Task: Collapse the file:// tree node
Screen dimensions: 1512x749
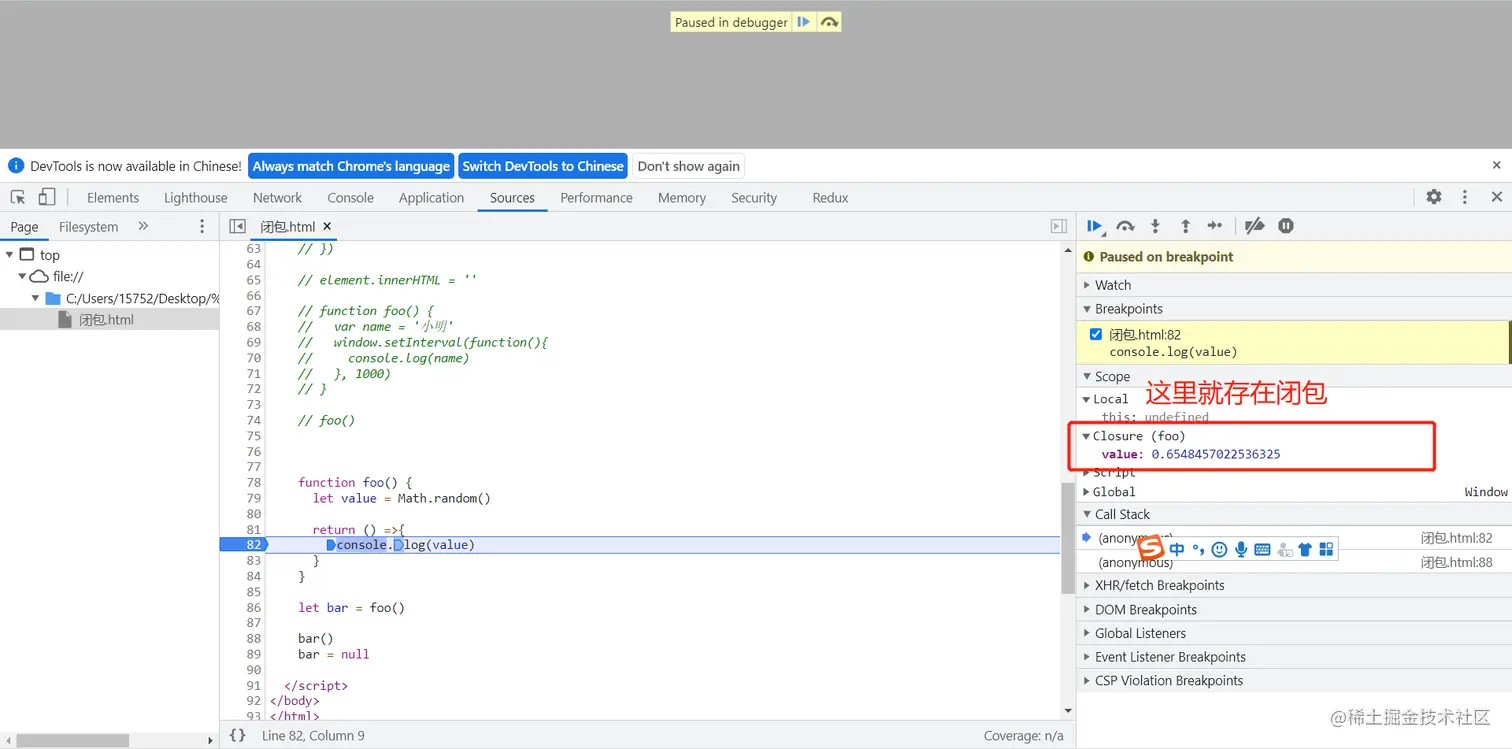Action: click(22, 276)
